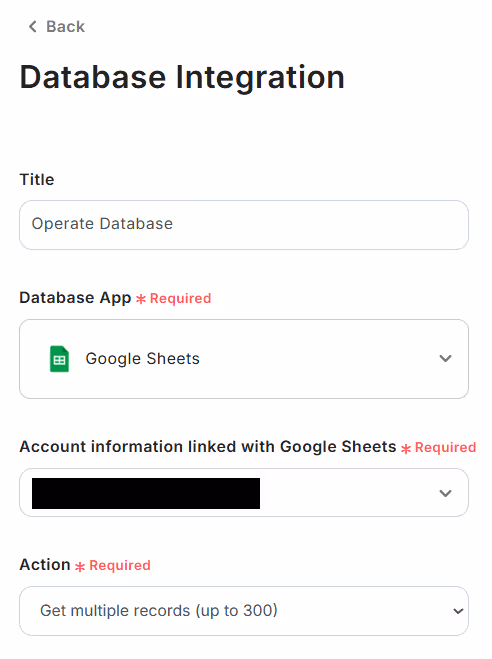Click the small arrow in Action select box
Image resolution: width=492 pixels, height=659 pixels.
458,611
